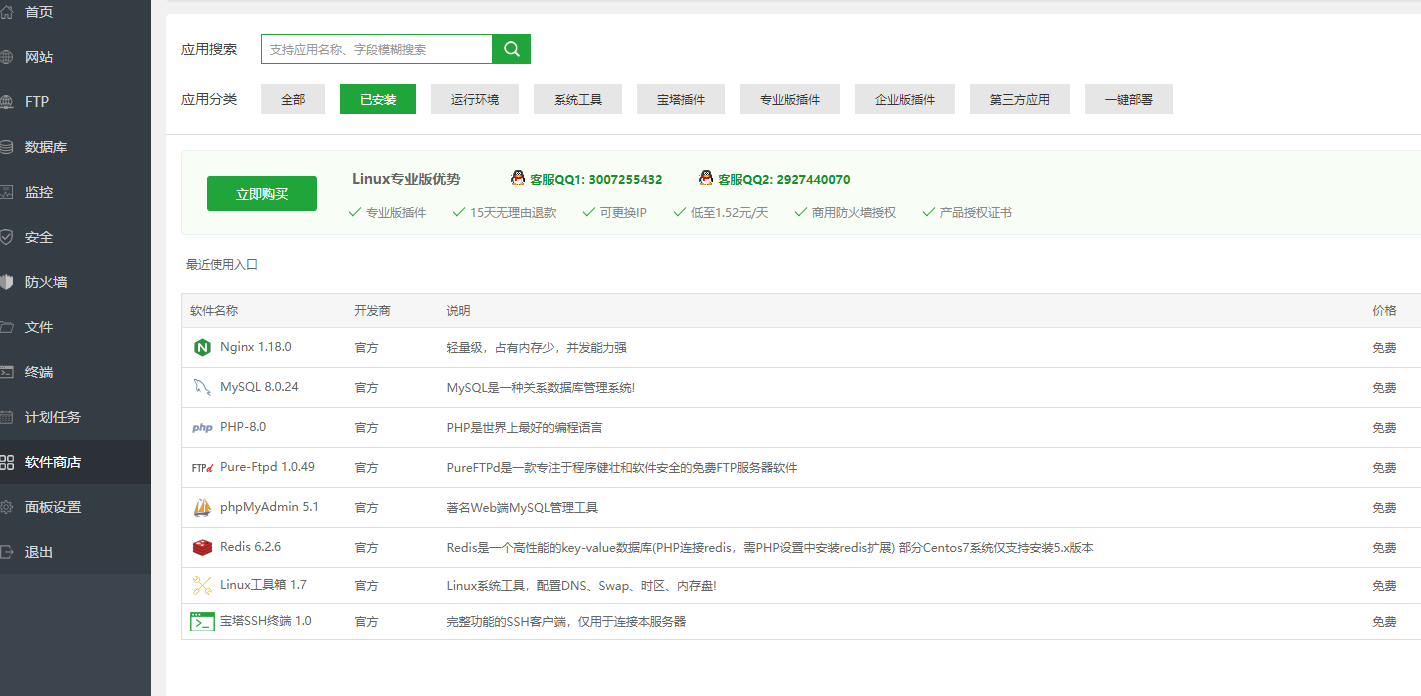This screenshot has height=696, width=1421.
Task: Click the 宝塔SSH终端 terminal icon
Action: point(203,621)
